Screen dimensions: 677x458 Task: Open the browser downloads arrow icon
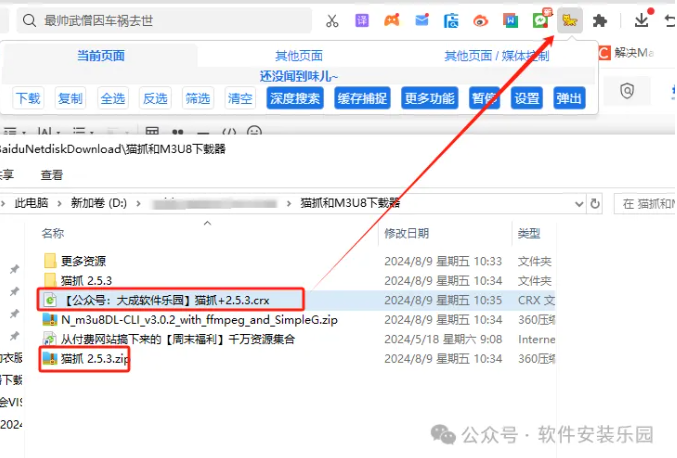(642, 20)
